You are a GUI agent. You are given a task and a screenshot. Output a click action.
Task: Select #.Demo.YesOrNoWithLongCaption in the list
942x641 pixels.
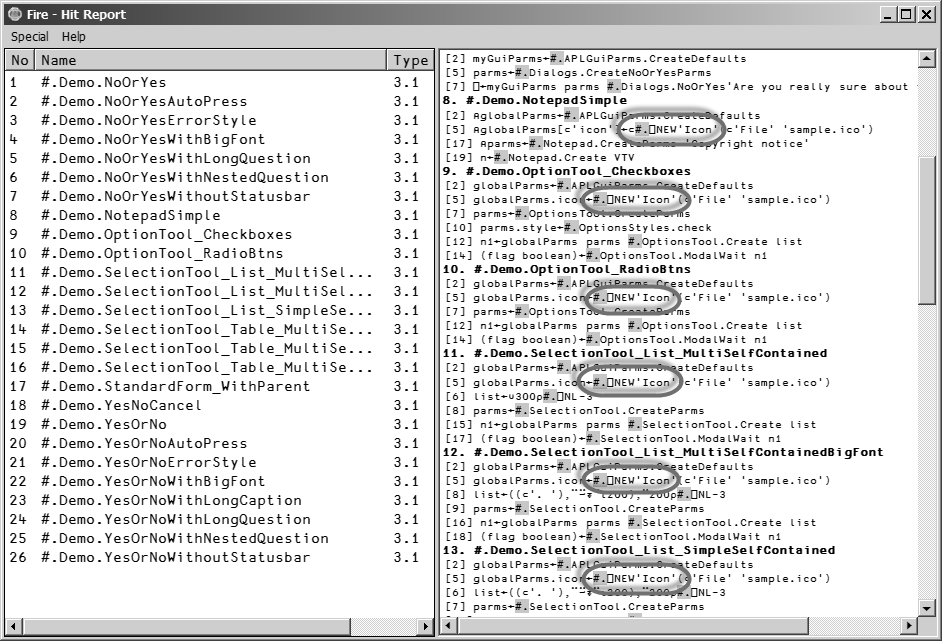click(x=219, y=500)
